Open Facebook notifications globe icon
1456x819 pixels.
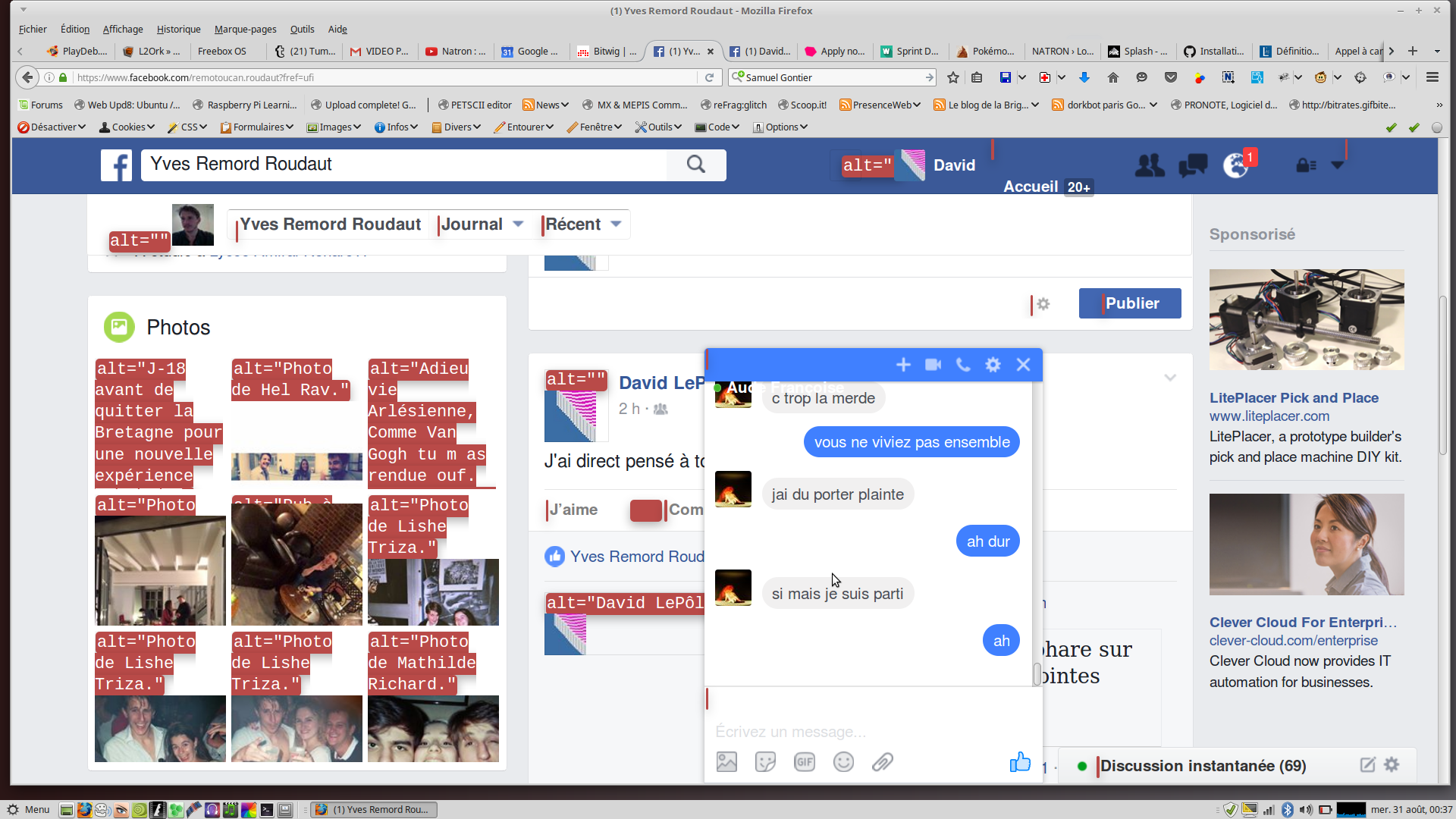coord(1235,165)
